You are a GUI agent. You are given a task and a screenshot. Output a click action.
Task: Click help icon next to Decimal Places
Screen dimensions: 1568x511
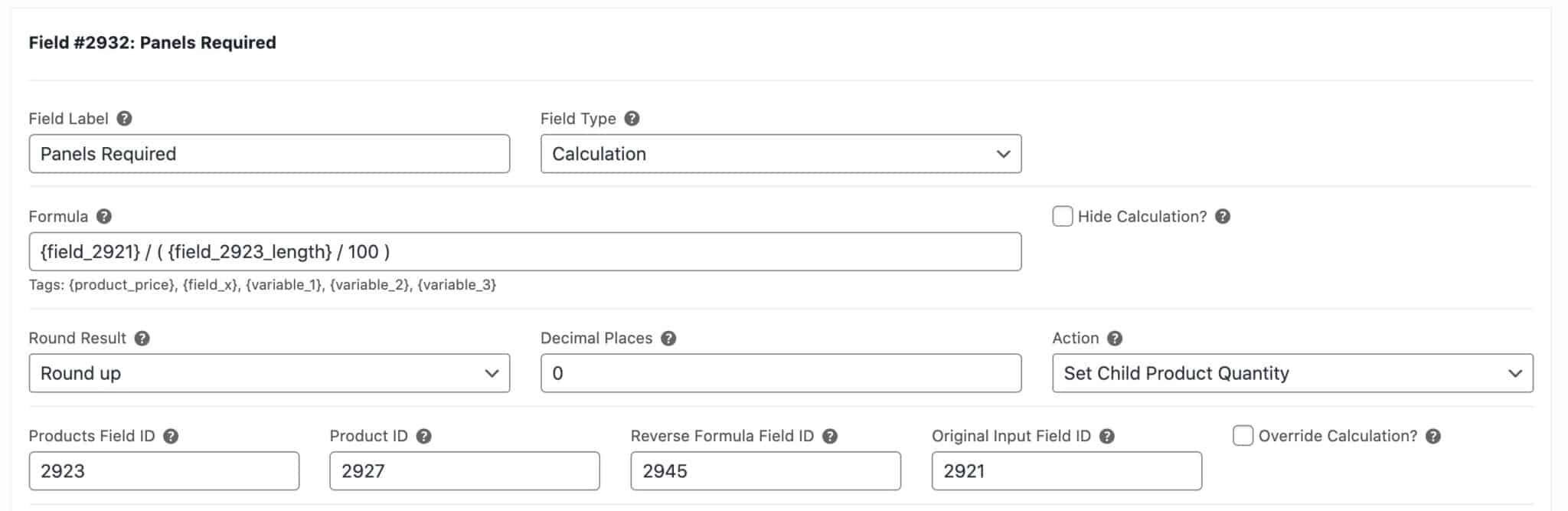click(x=668, y=339)
